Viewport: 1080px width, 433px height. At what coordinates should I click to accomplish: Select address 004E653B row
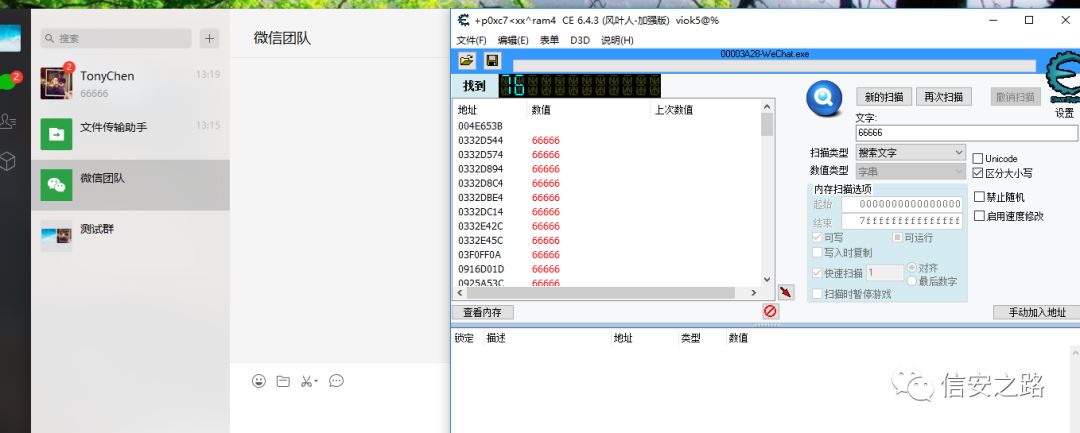pos(608,126)
